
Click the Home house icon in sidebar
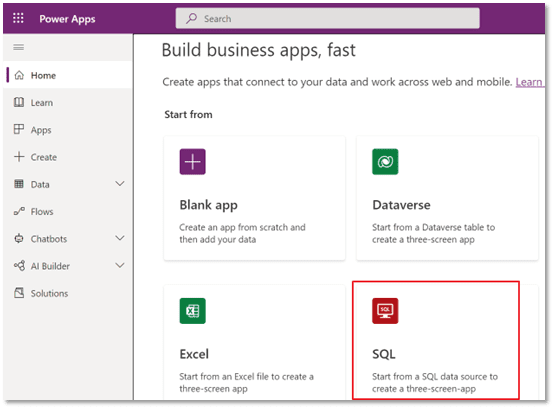[x=19, y=75]
